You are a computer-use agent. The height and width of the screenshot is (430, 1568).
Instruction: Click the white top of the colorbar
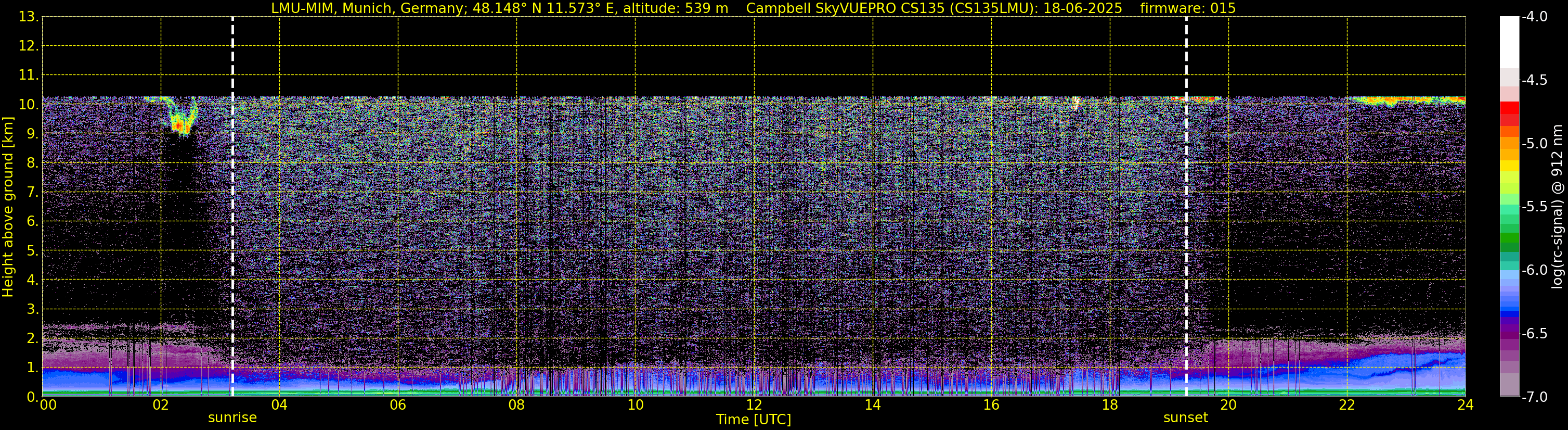pos(1510,43)
